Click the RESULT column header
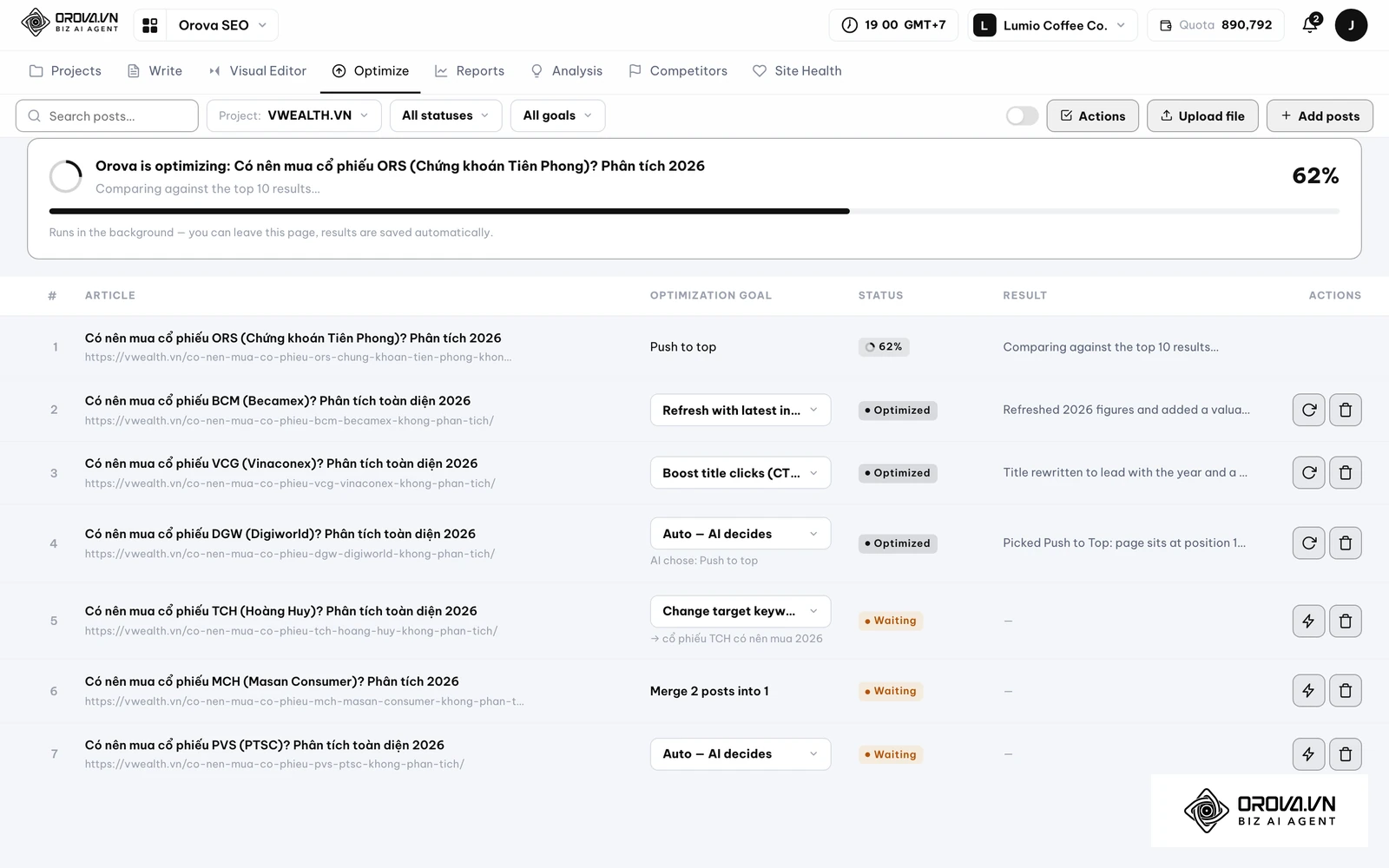 pos(1024,295)
